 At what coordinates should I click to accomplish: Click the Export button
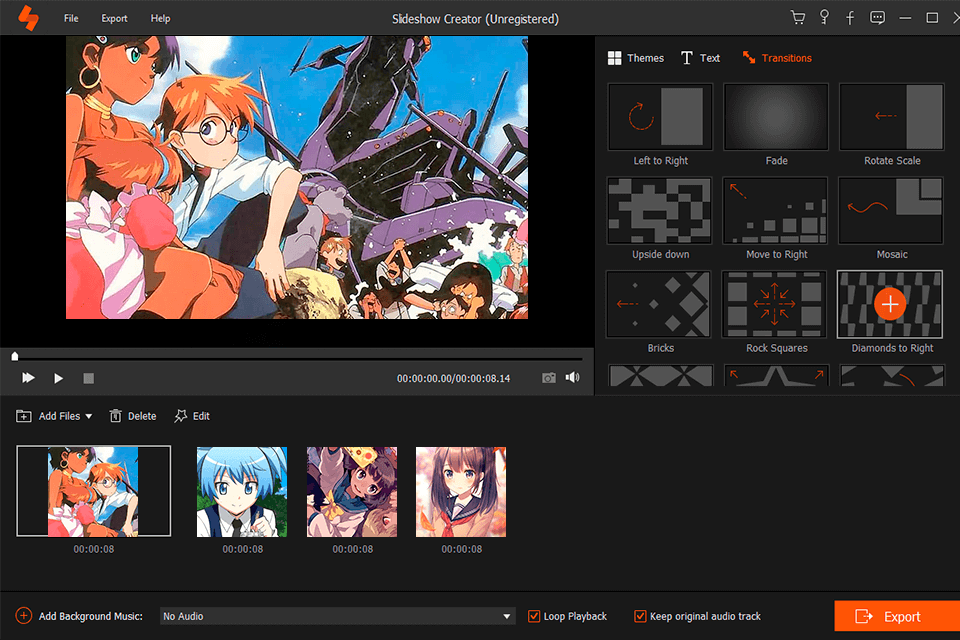point(898,616)
